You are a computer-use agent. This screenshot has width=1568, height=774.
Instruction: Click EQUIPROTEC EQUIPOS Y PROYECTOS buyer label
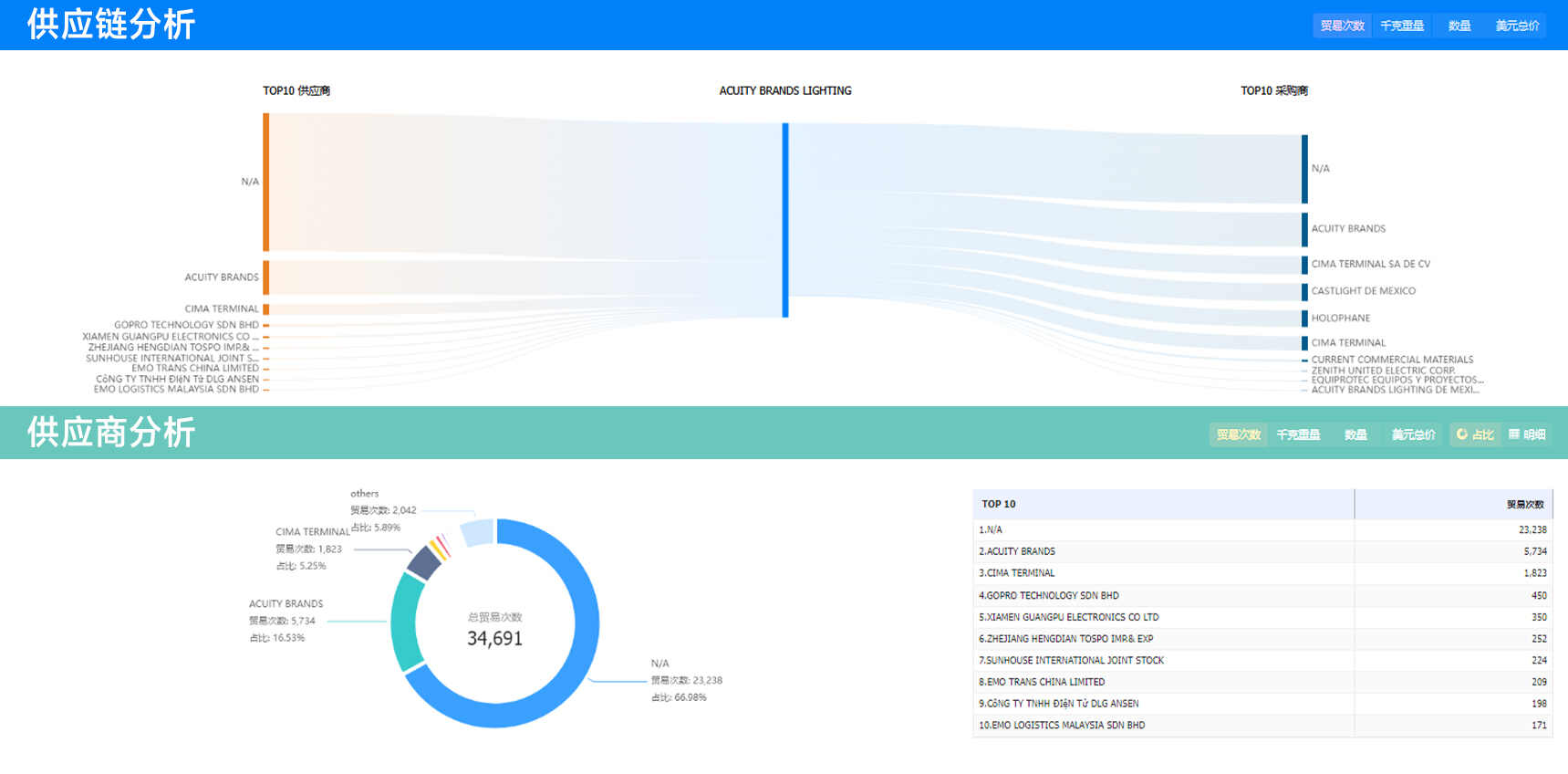point(1397,380)
